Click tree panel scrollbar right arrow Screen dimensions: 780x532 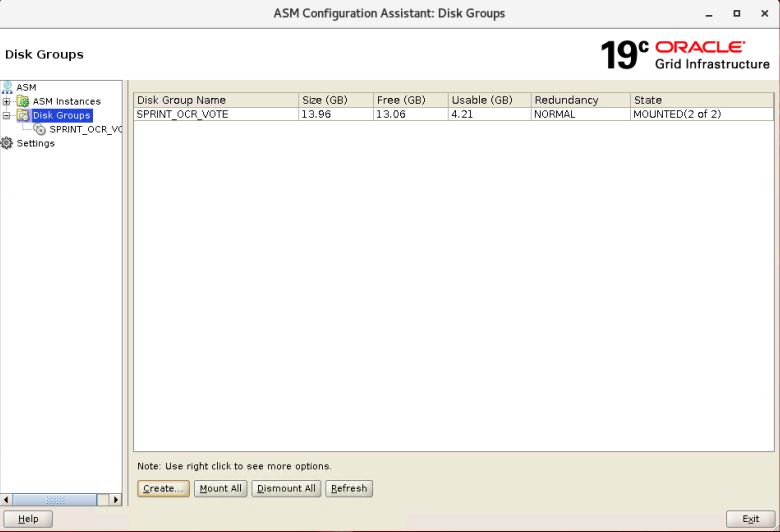click(x=115, y=499)
